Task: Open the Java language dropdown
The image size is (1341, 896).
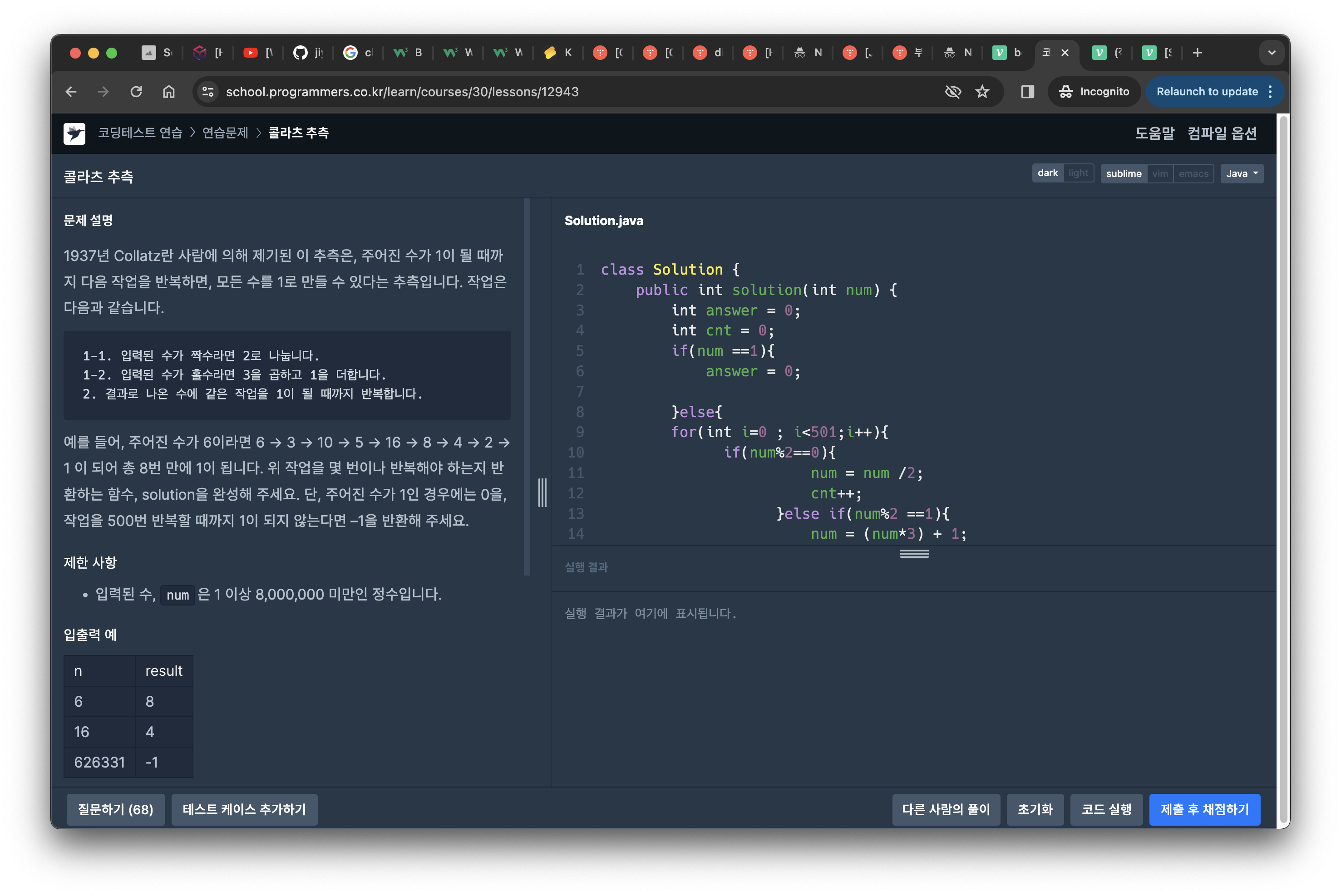Action: point(1241,174)
